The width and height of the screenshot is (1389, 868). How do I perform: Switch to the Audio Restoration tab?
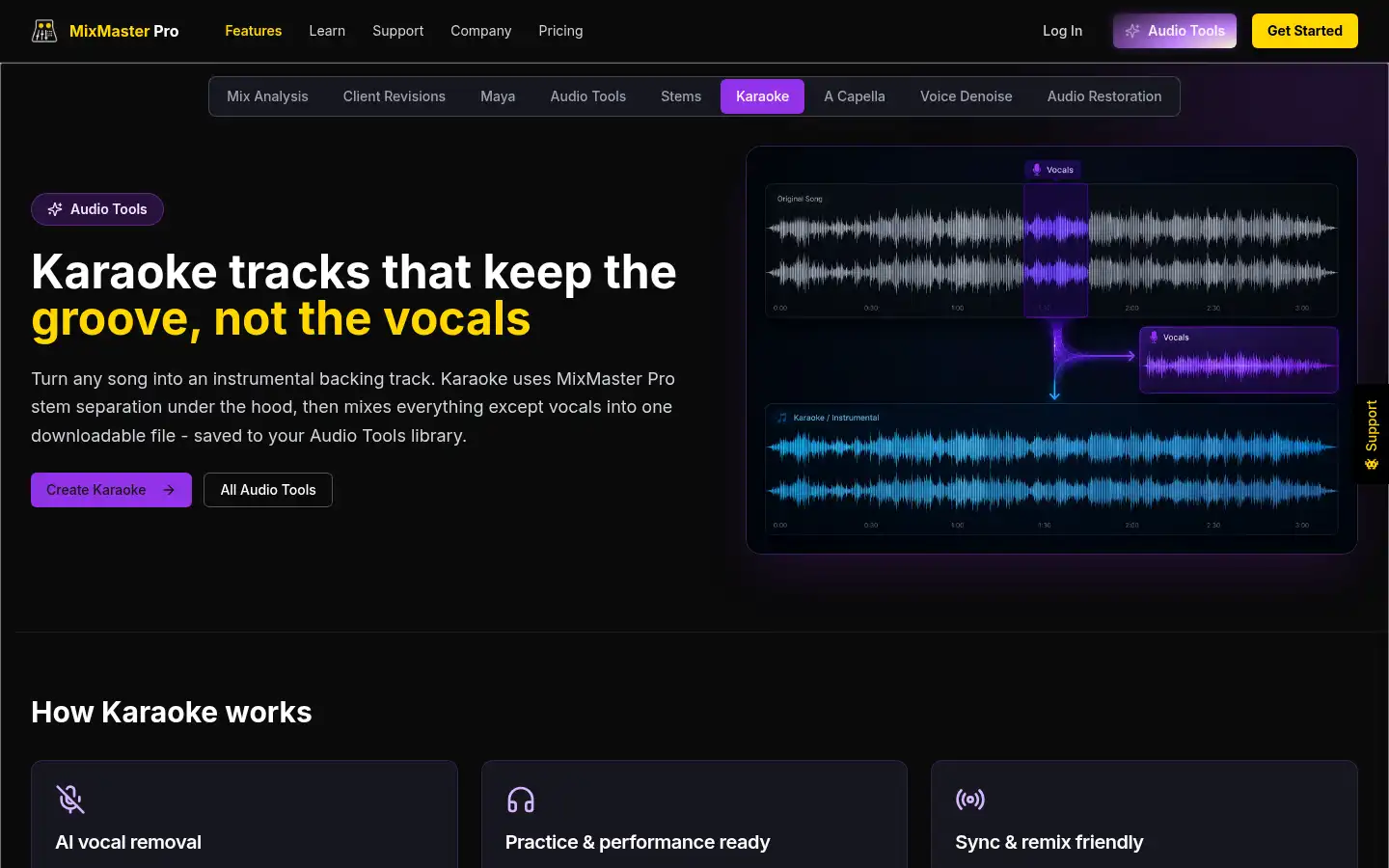tap(1104, 96)
